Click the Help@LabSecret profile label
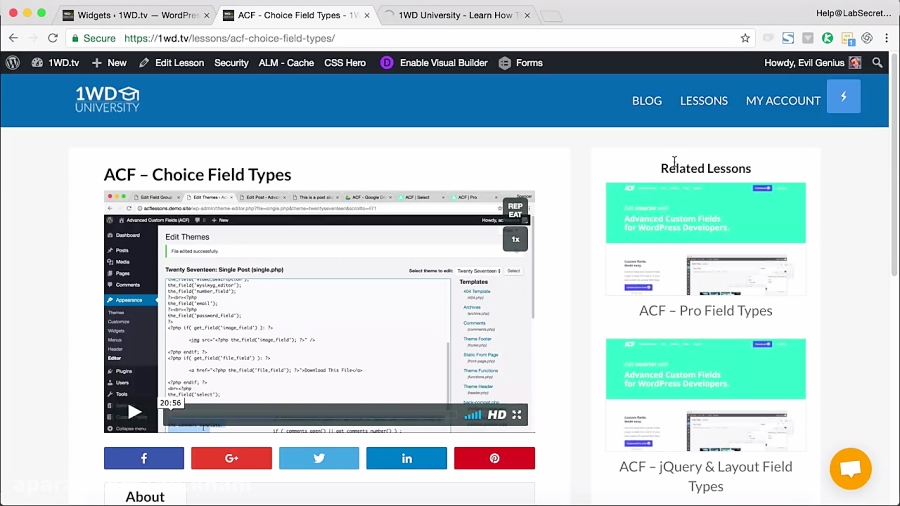 pos(853,13)
